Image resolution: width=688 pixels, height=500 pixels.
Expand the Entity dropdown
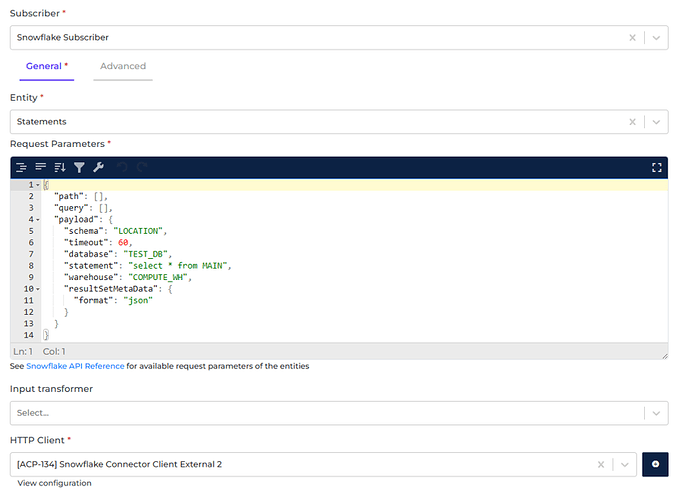pyautogui.click(x=656, y=122)
